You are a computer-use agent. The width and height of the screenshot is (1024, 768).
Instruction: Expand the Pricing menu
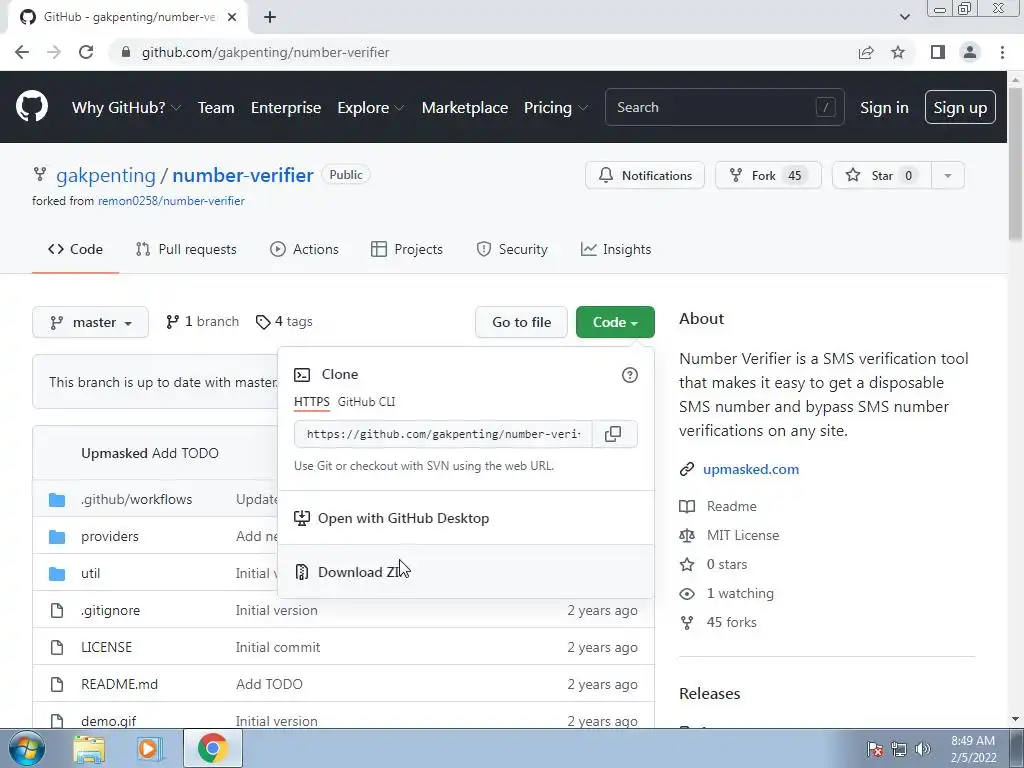coord(555,108)
